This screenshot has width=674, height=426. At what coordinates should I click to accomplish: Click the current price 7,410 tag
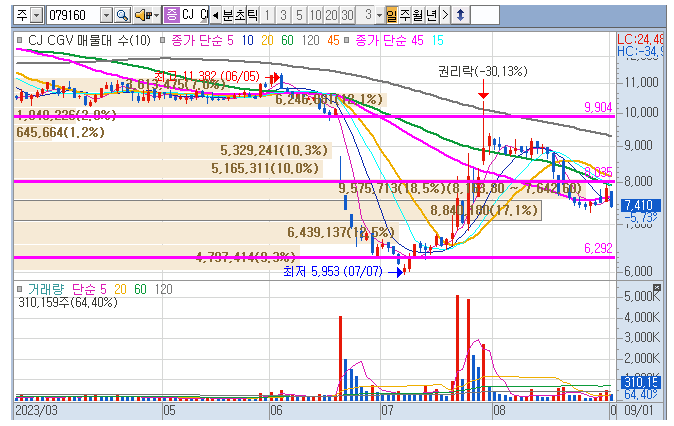[639, 205]
